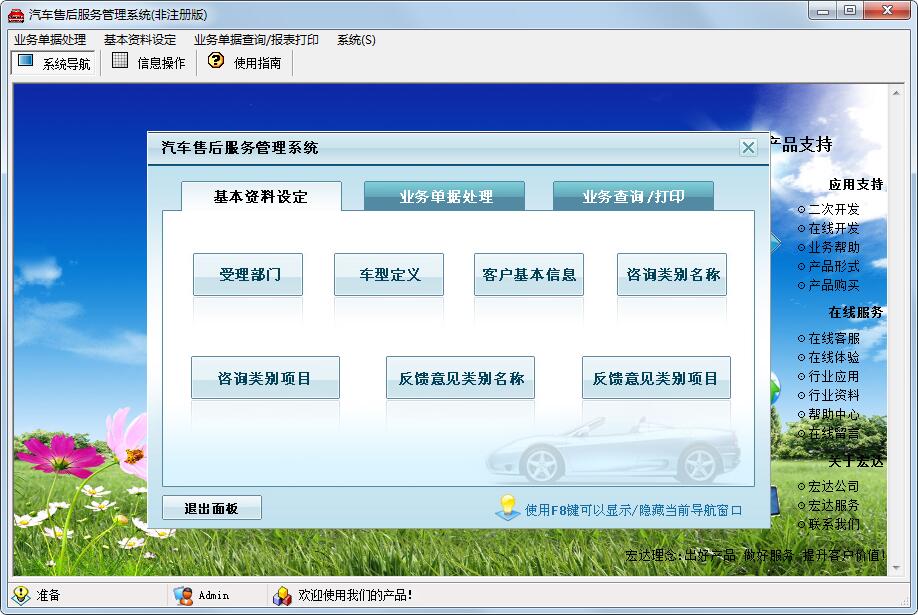The image size is (918, 615).
Task: Click the welcome message icon in status bar
Action: [282, 595]
